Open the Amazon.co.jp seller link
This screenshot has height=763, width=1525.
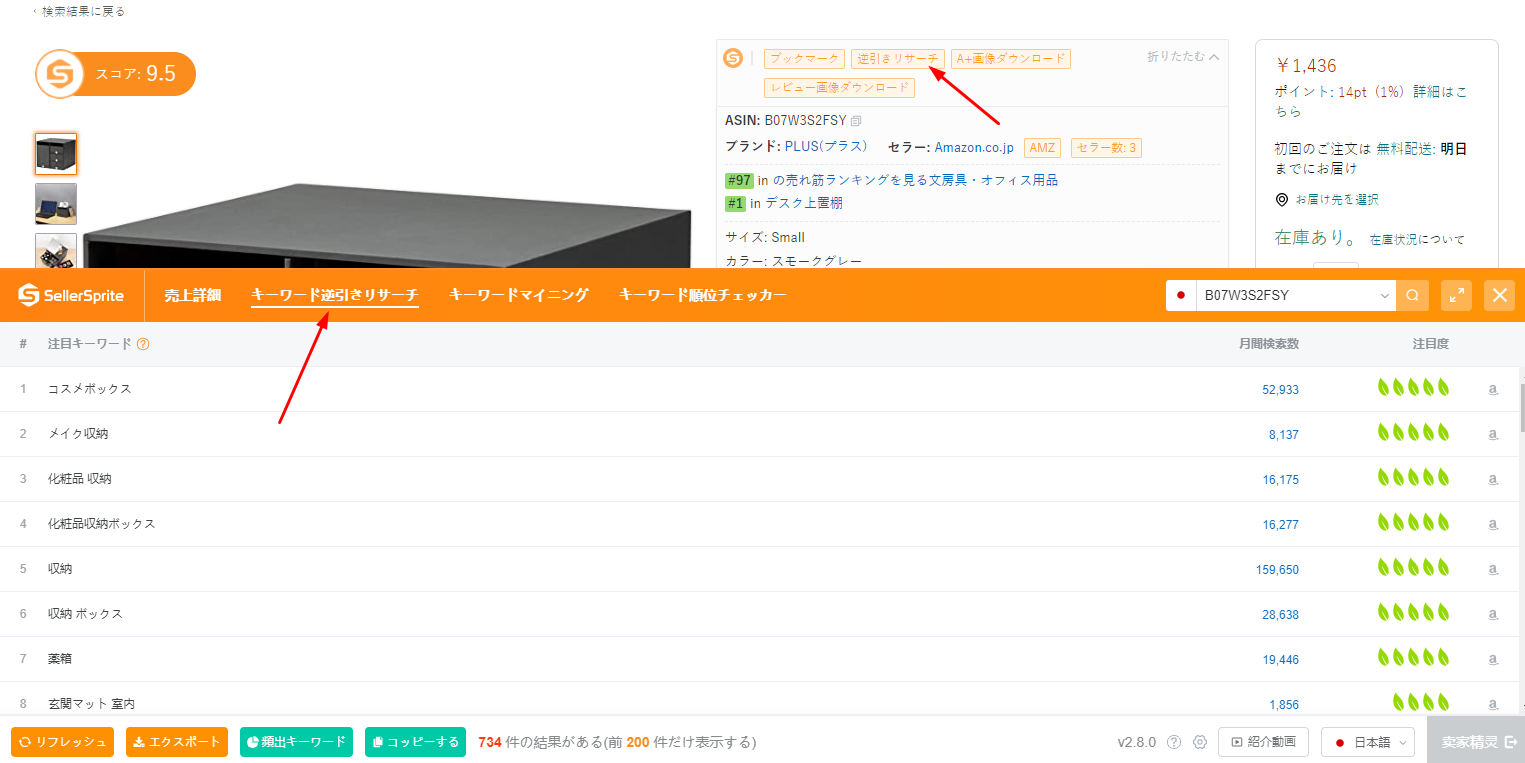[x=974, y=148]
